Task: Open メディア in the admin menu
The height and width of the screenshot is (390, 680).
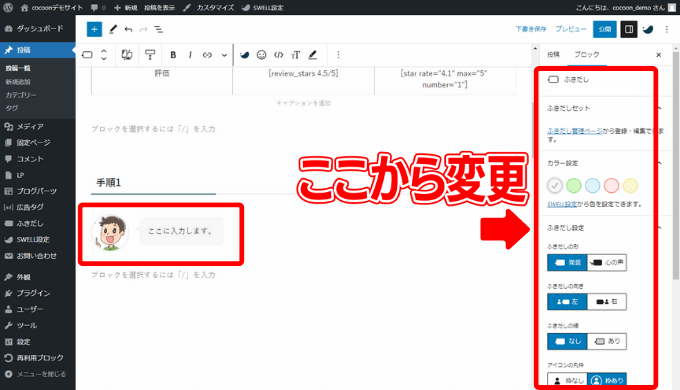Action: pyautogui.click(x=38, y=127)
